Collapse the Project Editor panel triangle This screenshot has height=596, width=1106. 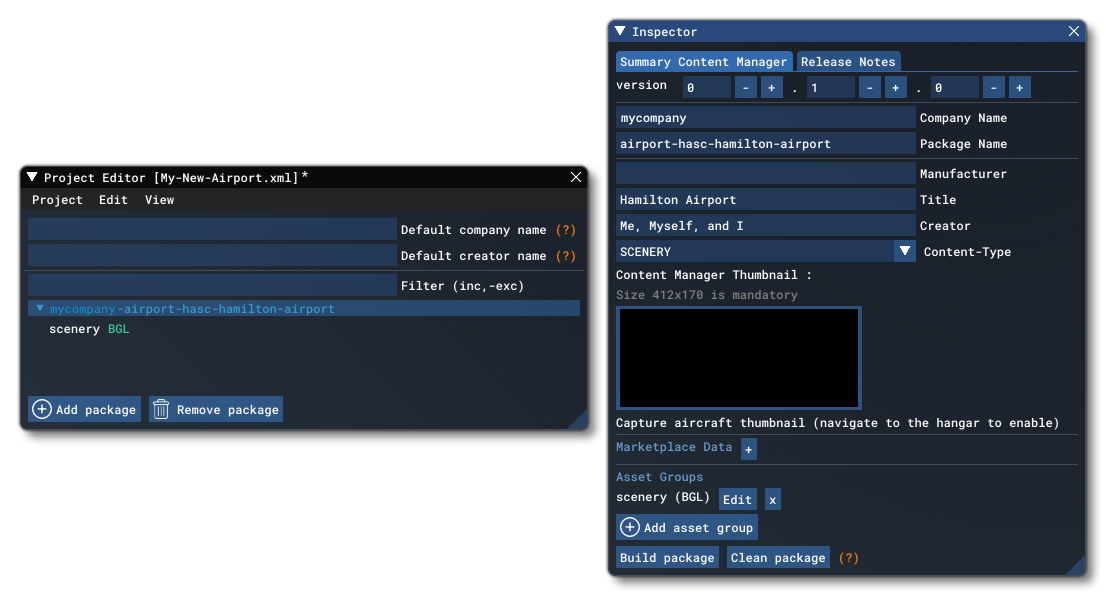tap(30, 176)
